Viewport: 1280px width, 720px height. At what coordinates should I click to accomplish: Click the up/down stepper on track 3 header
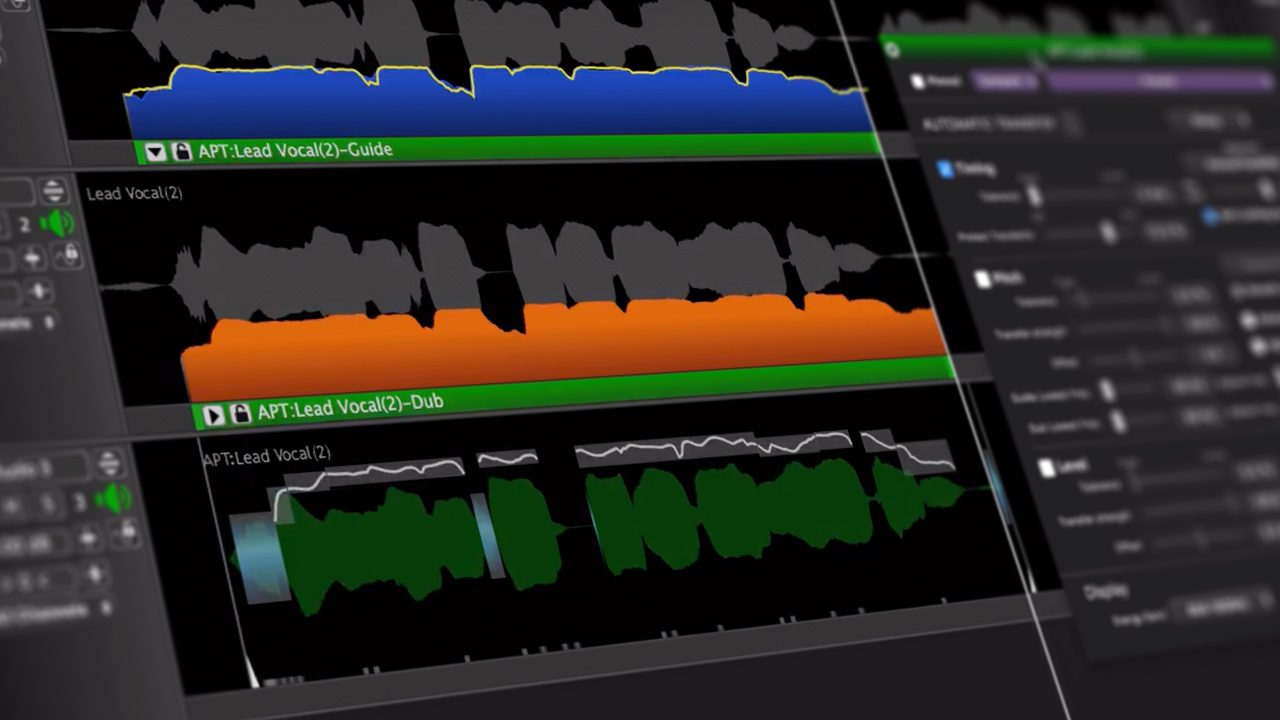108,463
